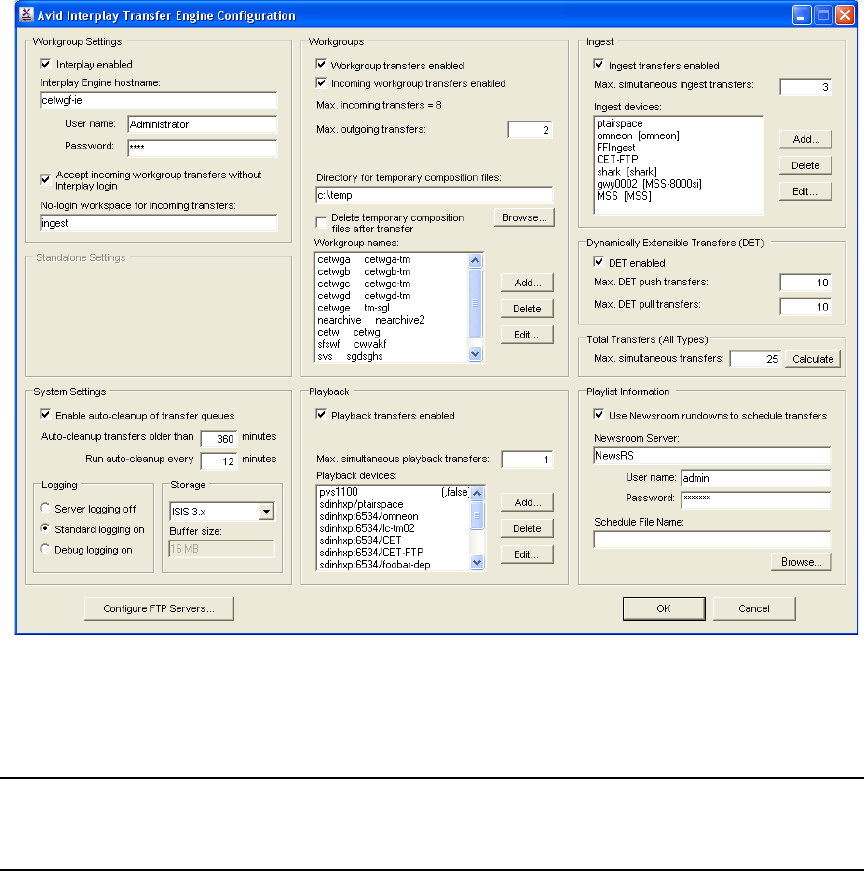This screenshot has width=864, height=871.
Task: Click Newsroom Password field
Action: tap(756, 500)
